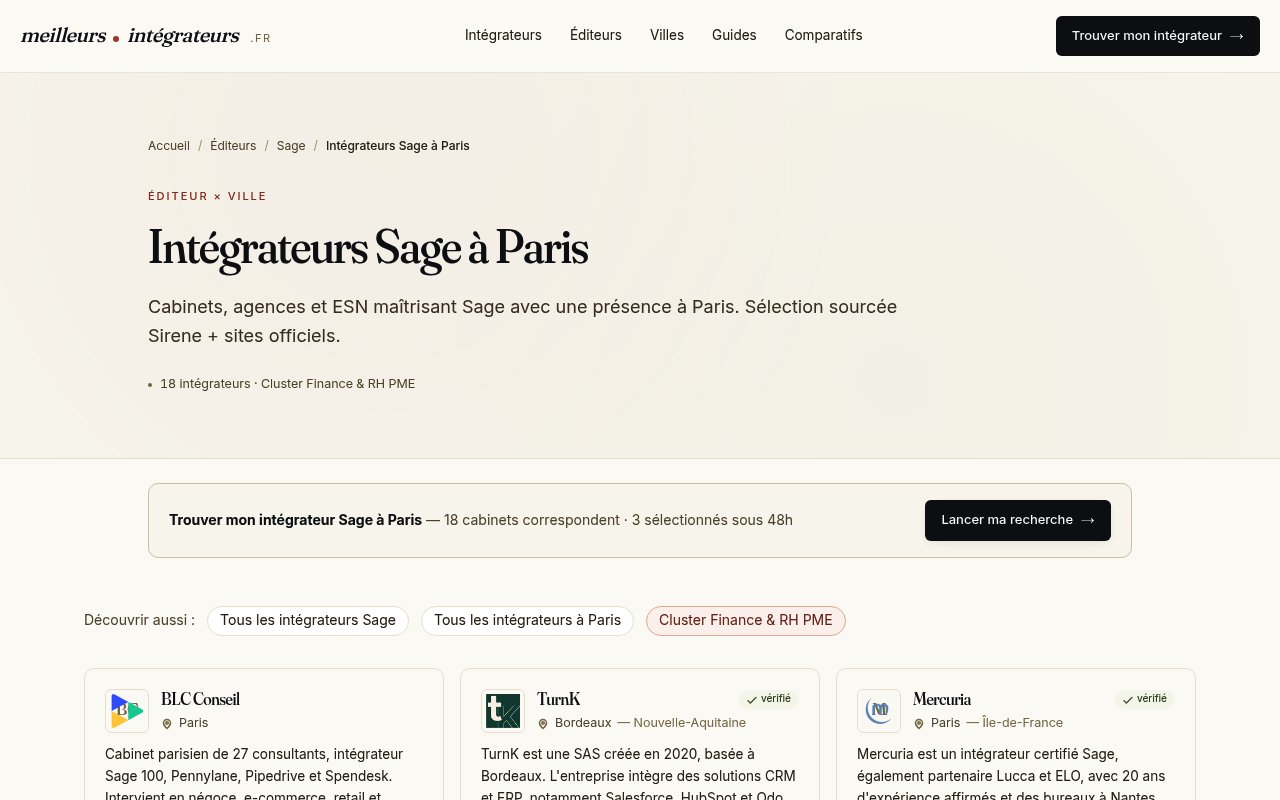The width and height of the screenshot is (1280, 800).
Task: Open the Villes menu item
Action: tap(667, 35)
